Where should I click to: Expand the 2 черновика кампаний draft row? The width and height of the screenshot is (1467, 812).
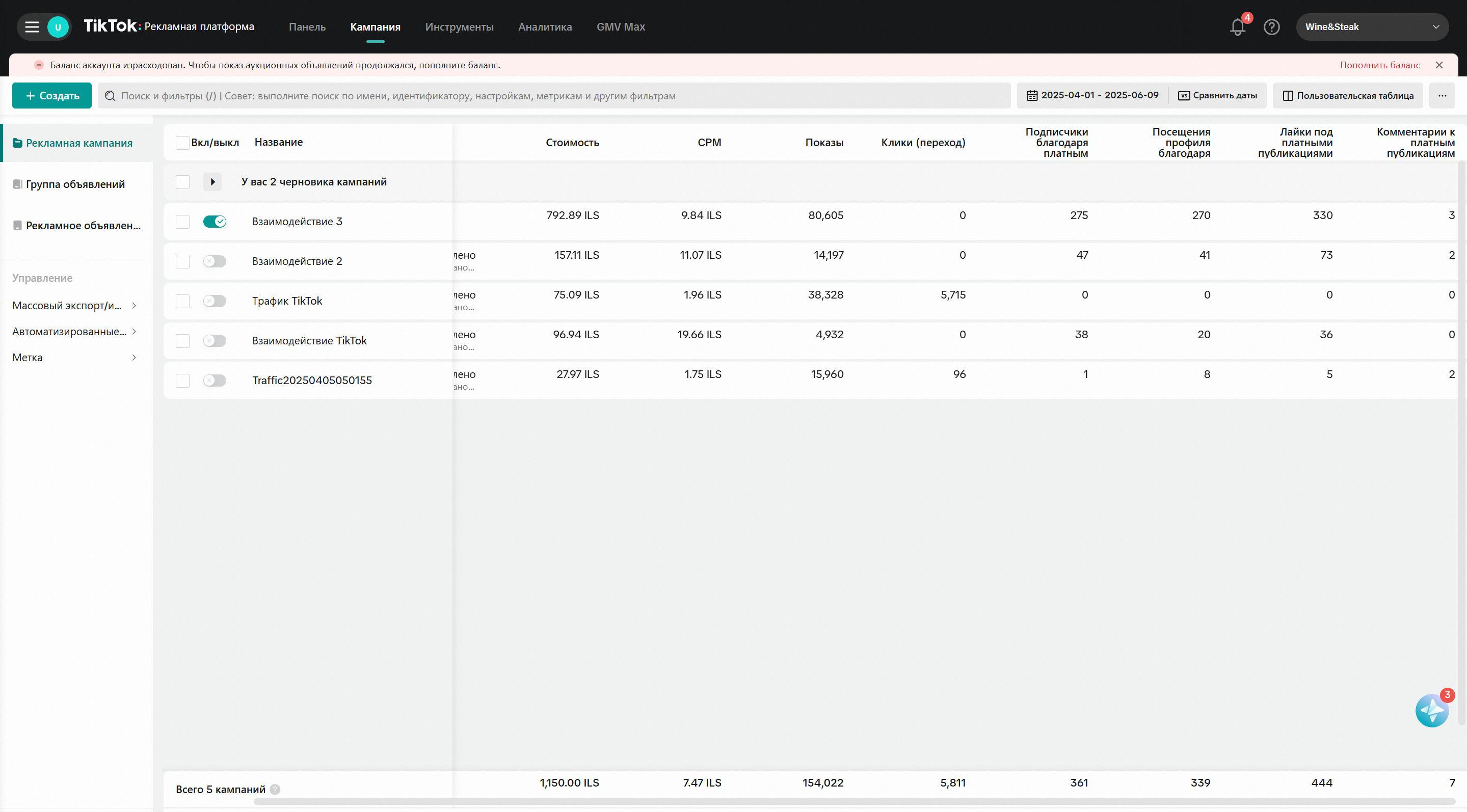pos(212,182)
